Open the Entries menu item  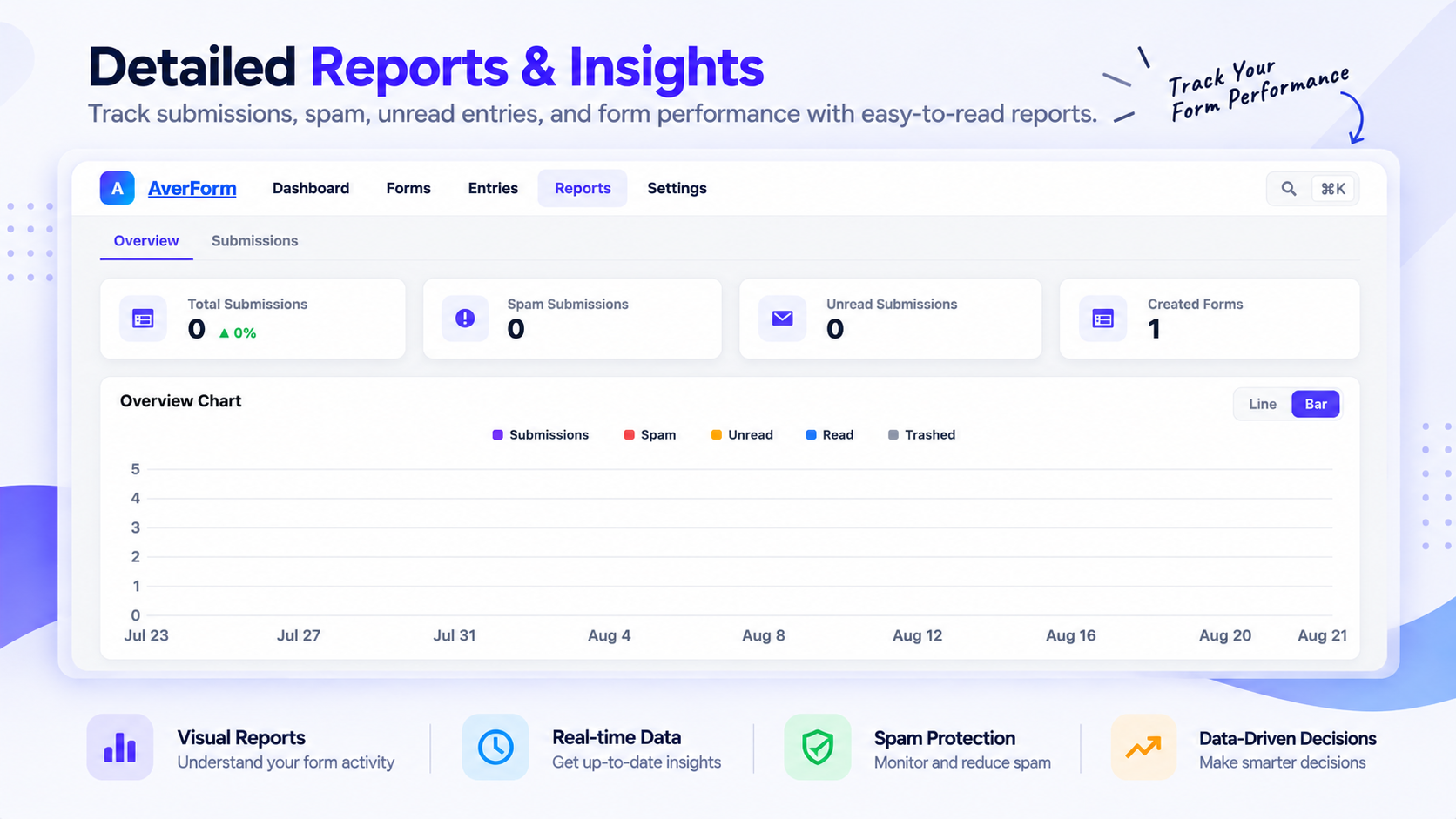pyautogui.click(x=493, y=188)
